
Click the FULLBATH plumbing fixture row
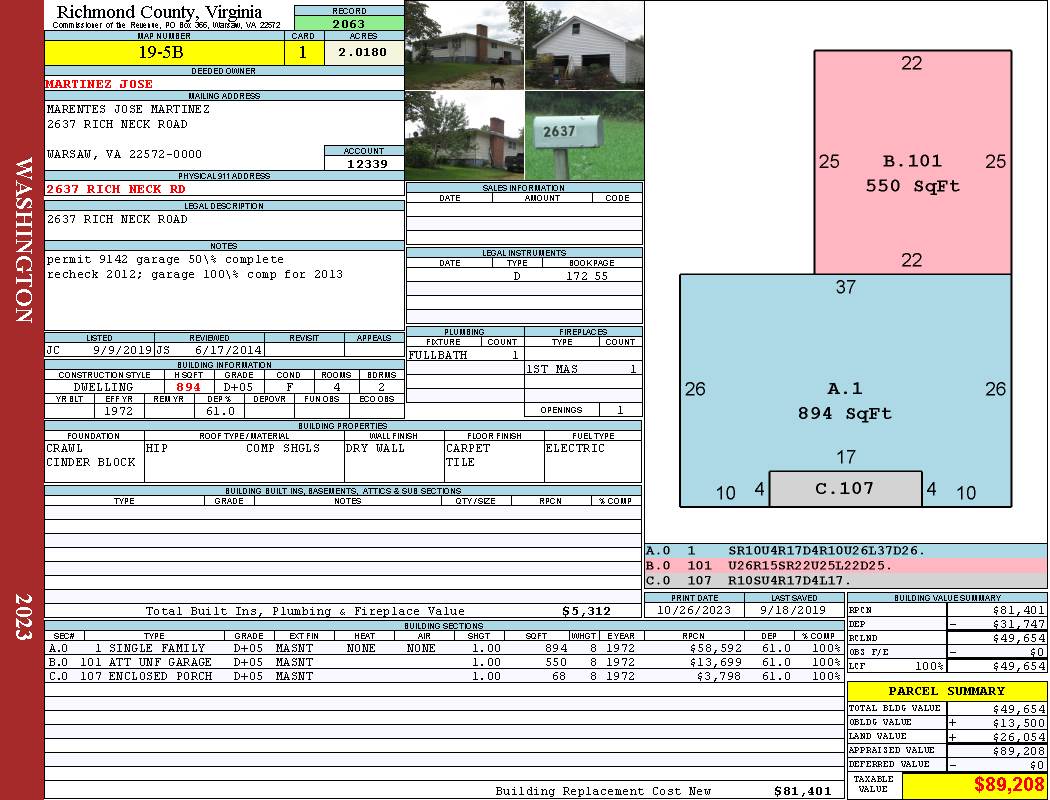465,355
